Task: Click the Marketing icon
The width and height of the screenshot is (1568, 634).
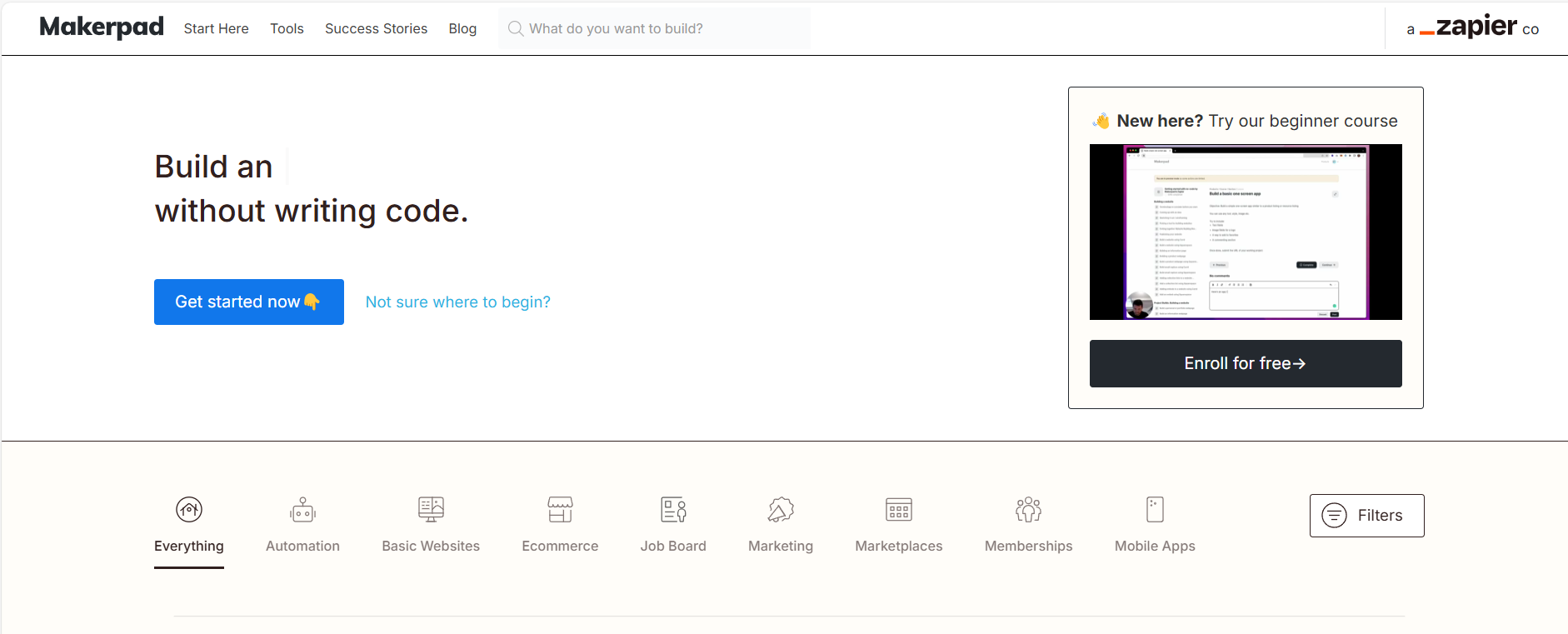Action: (x=781, y=509)
